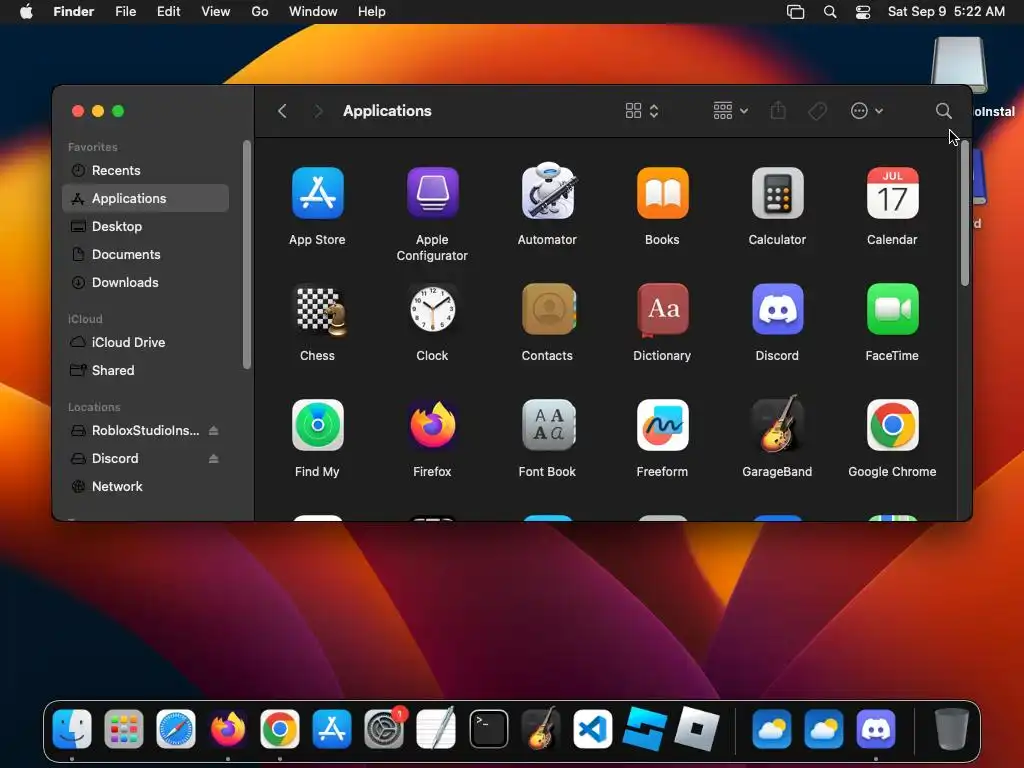Viewport: 1024px width, 768px height.
Task: Click the Share toolbar icon
Action: [x=778, y=110]
